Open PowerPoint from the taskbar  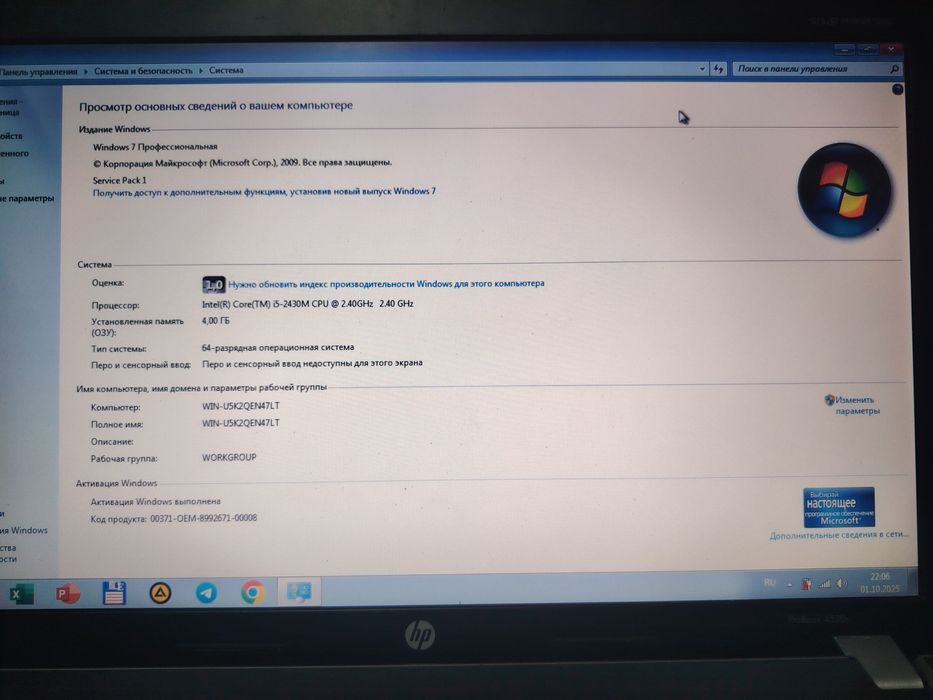67,593
